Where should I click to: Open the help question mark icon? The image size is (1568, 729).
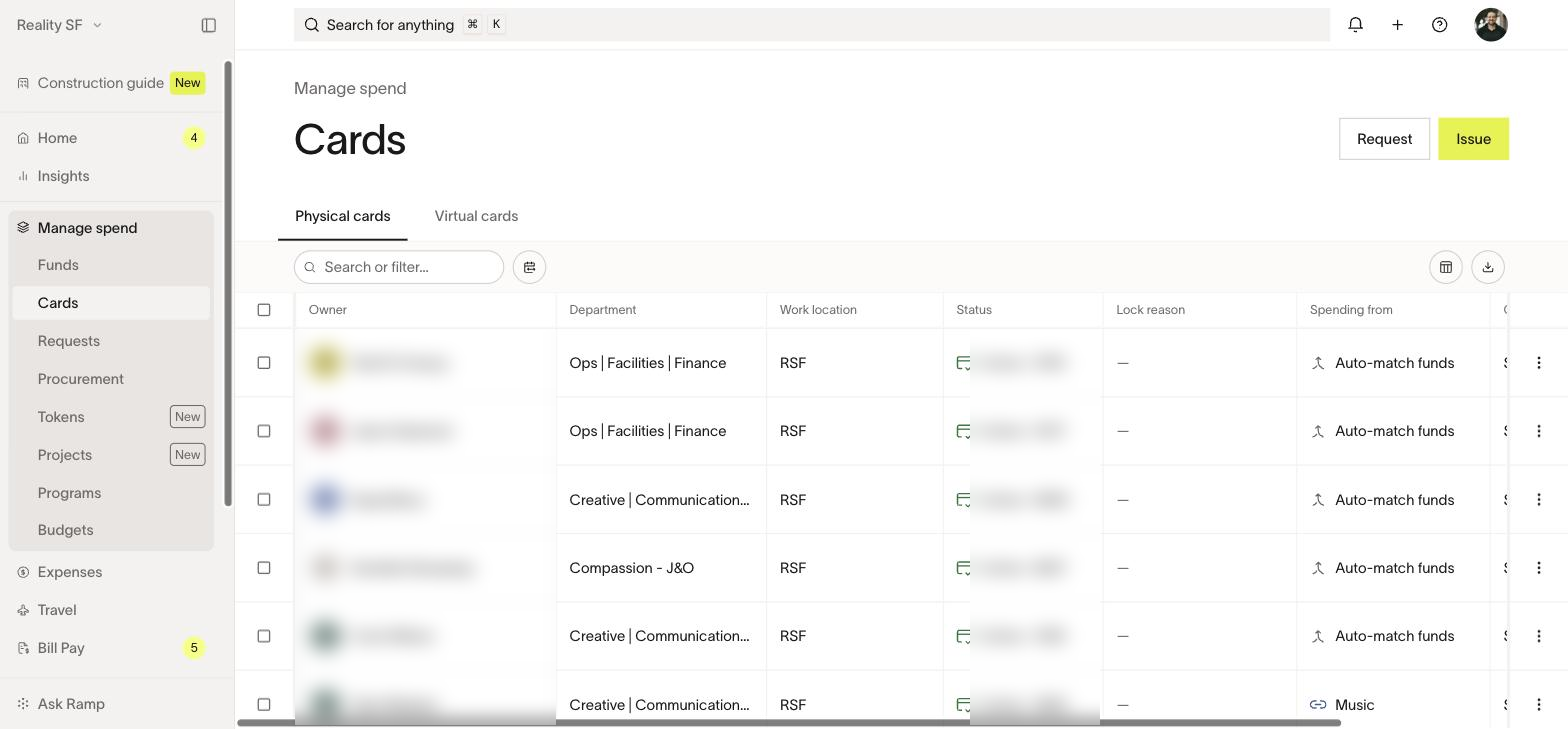(x=1440, y=25)
